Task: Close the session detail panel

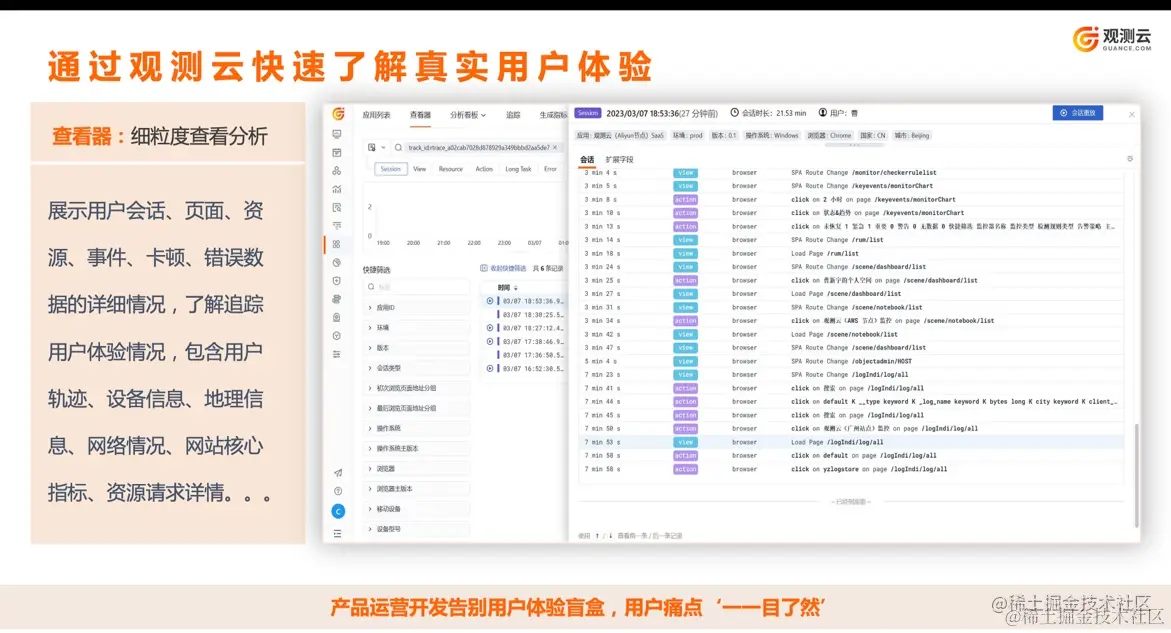Action: point(1131,114)
